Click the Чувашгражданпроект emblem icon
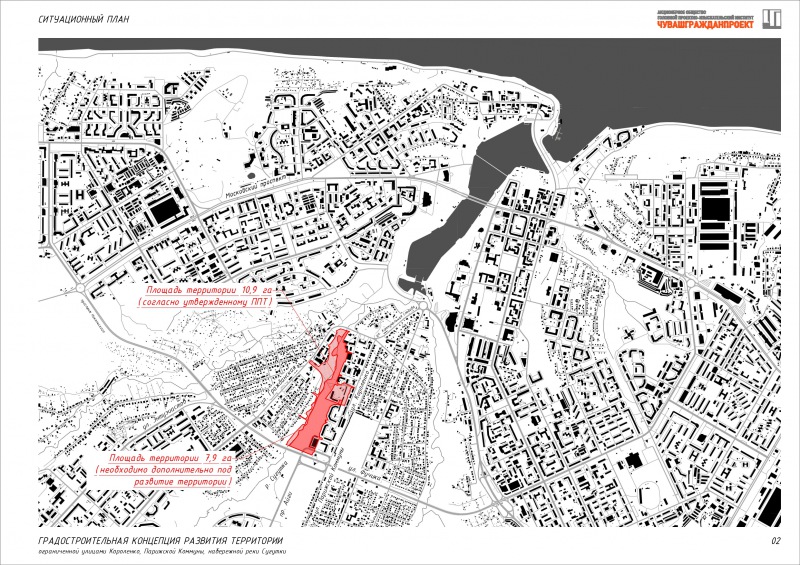Image resolution: width=800 pixels, height=565 pixels. click(771, 17)
